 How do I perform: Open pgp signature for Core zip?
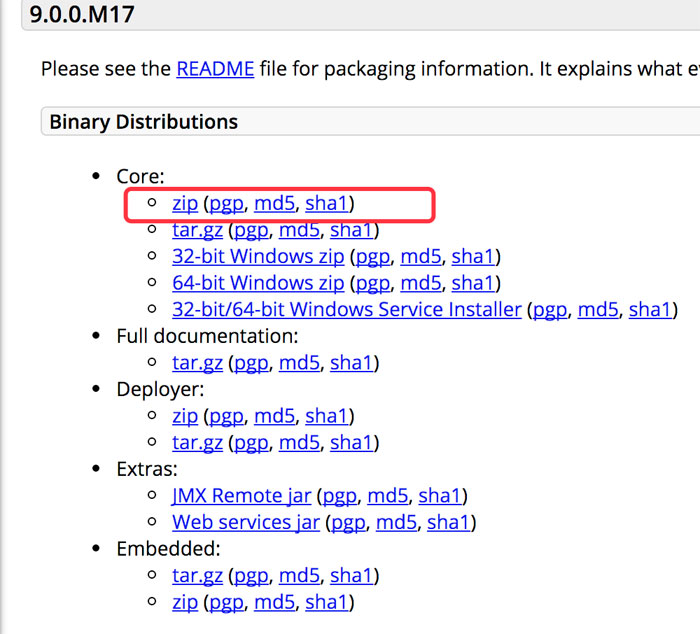pos(226,204)
